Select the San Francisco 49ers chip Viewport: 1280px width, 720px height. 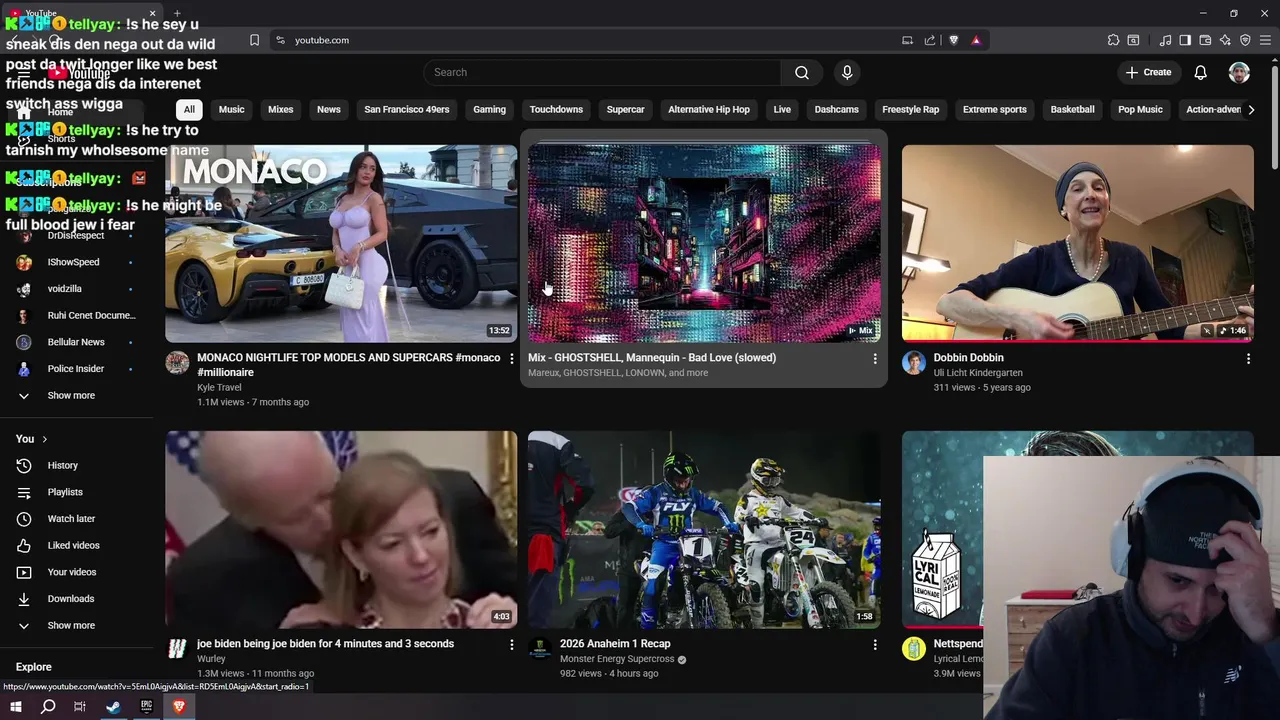coord(407,109)
